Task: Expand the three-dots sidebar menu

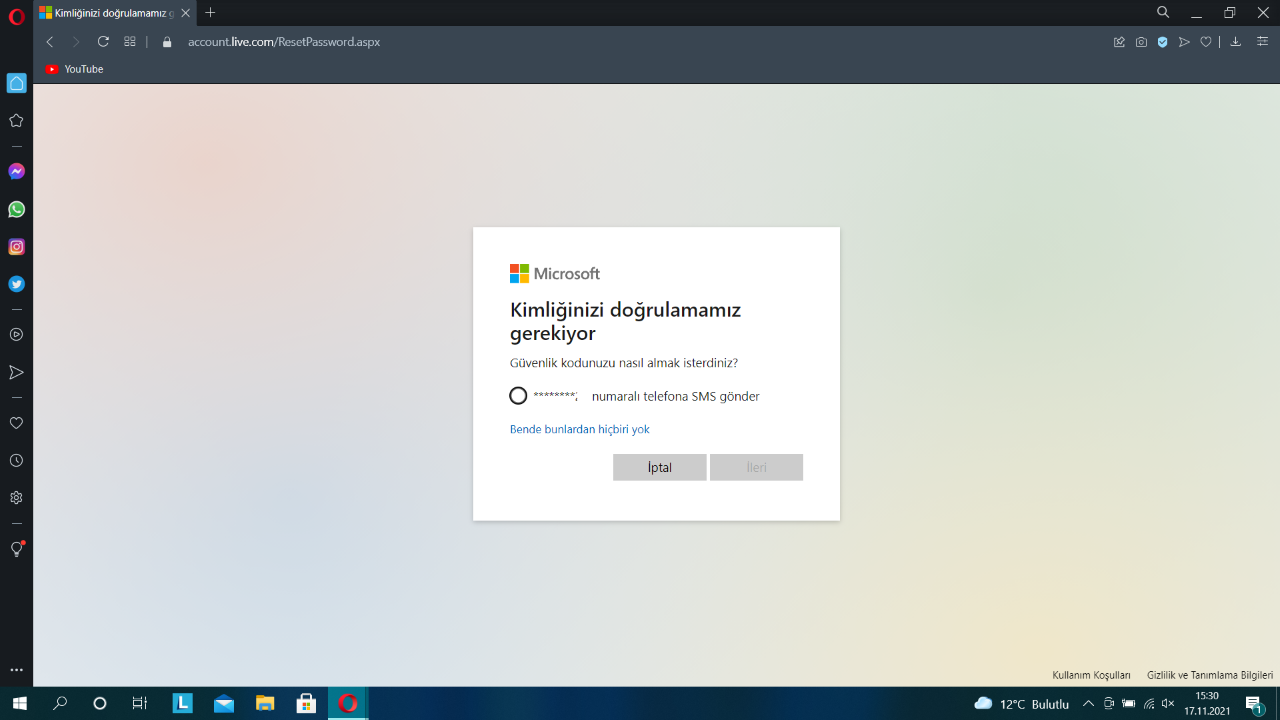Action: [x=16, y=670]
